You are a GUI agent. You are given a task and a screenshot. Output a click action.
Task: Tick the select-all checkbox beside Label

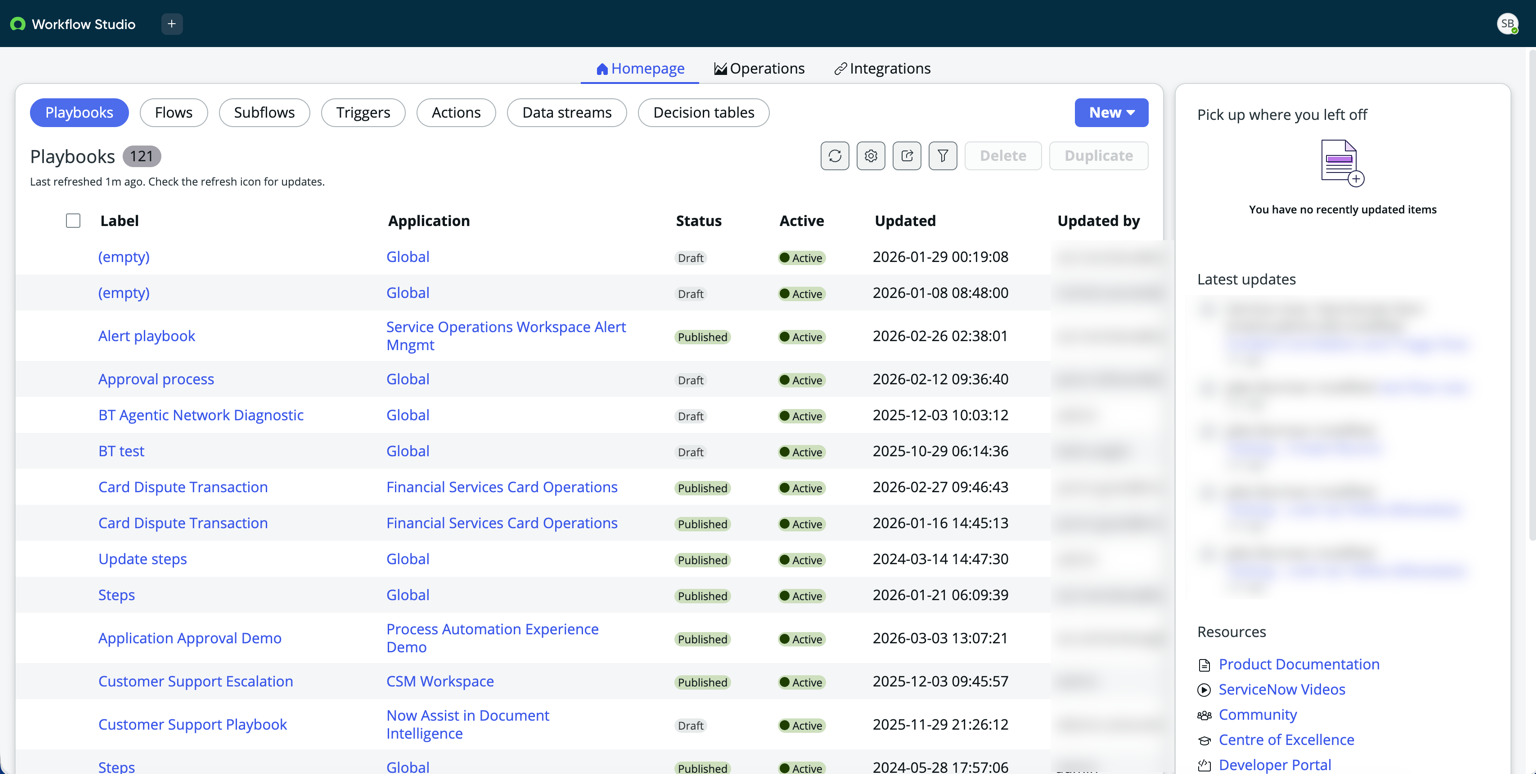tap(73, 221)
